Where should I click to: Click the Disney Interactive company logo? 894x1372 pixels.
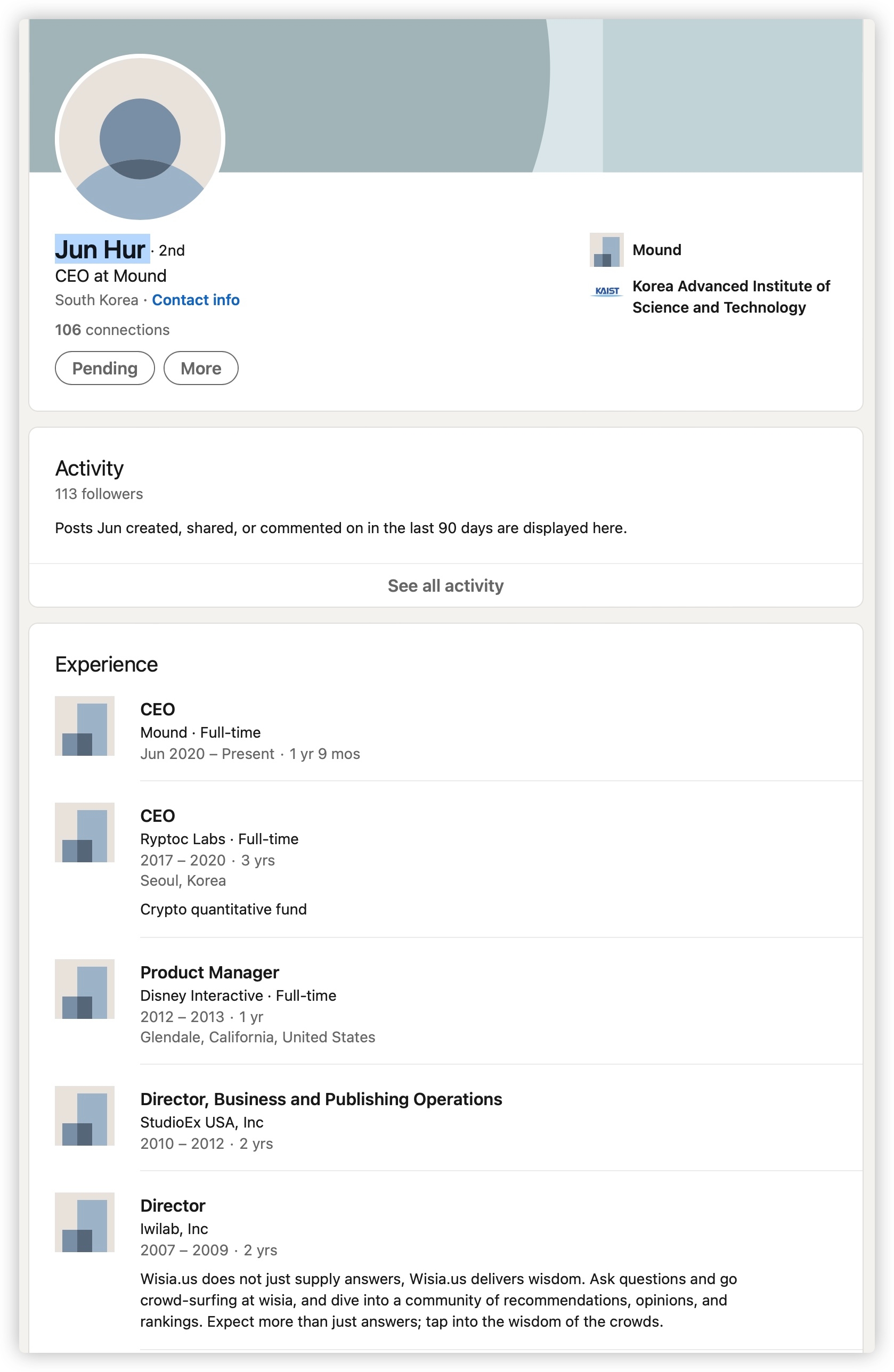coord(84,990)
